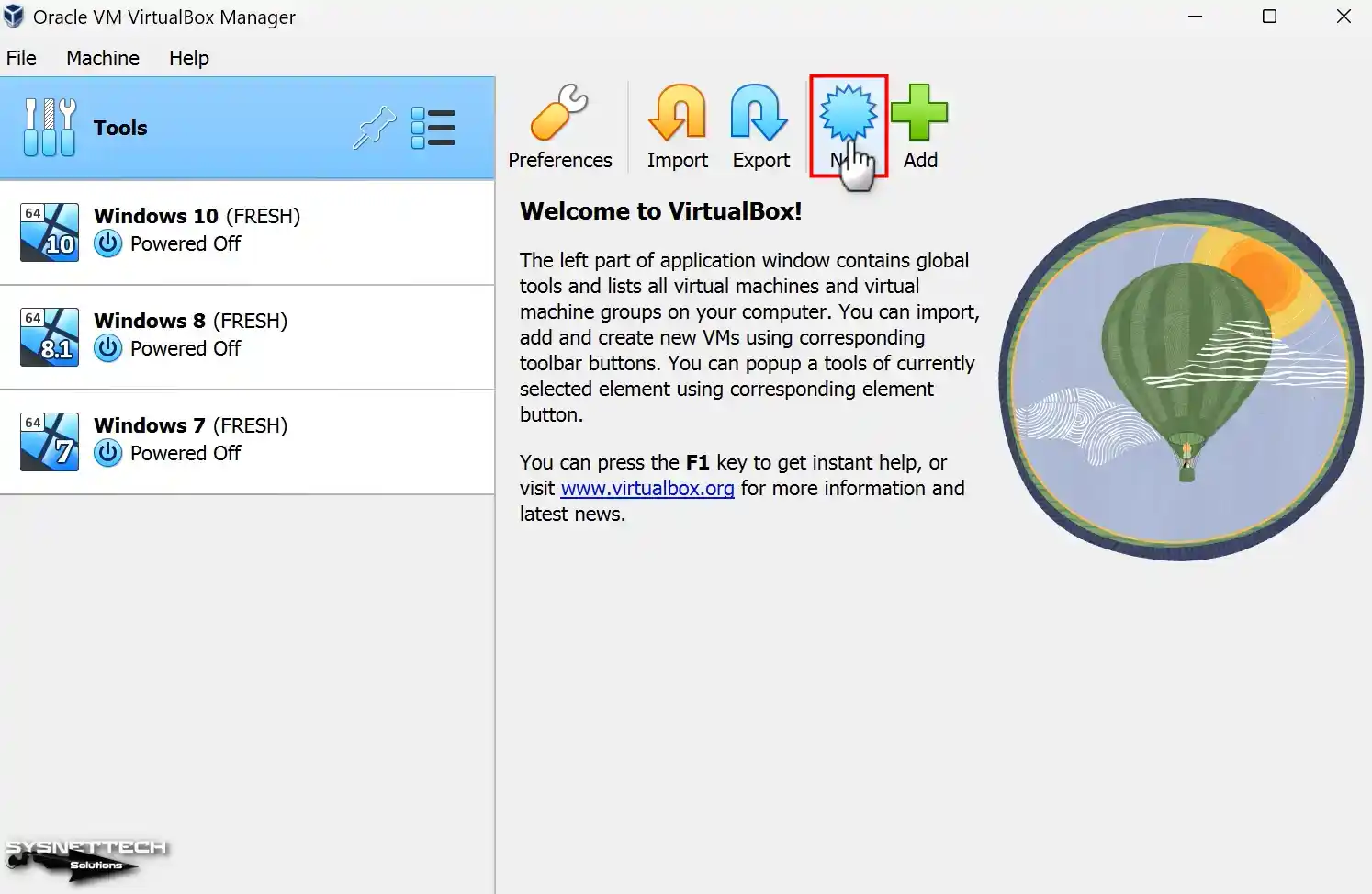Click the Windows 8.1 OS icon
The image size is (1372, 894).
pyautogui.click(x=50, y=336)
